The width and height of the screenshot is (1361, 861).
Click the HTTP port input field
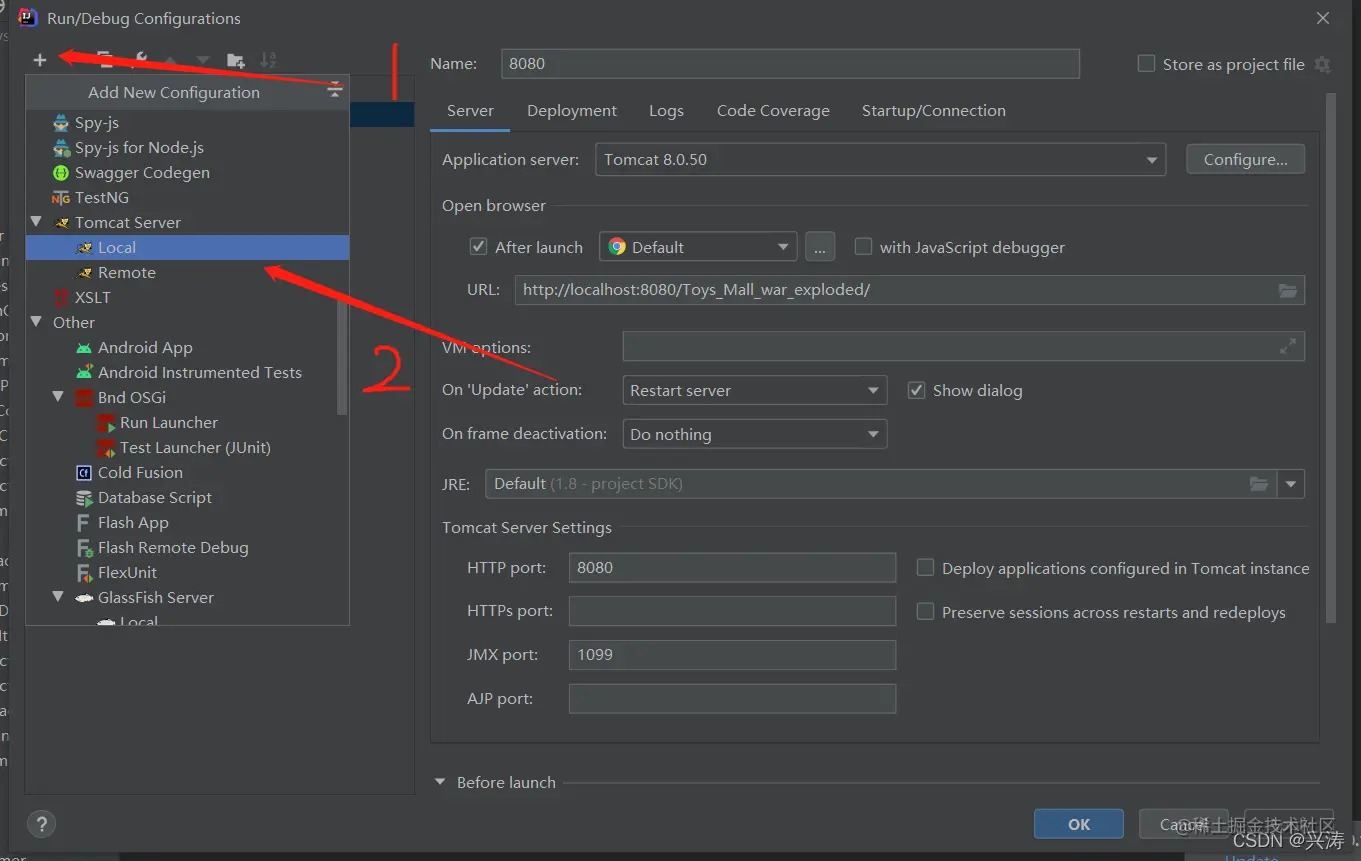[x=732, y=568]
